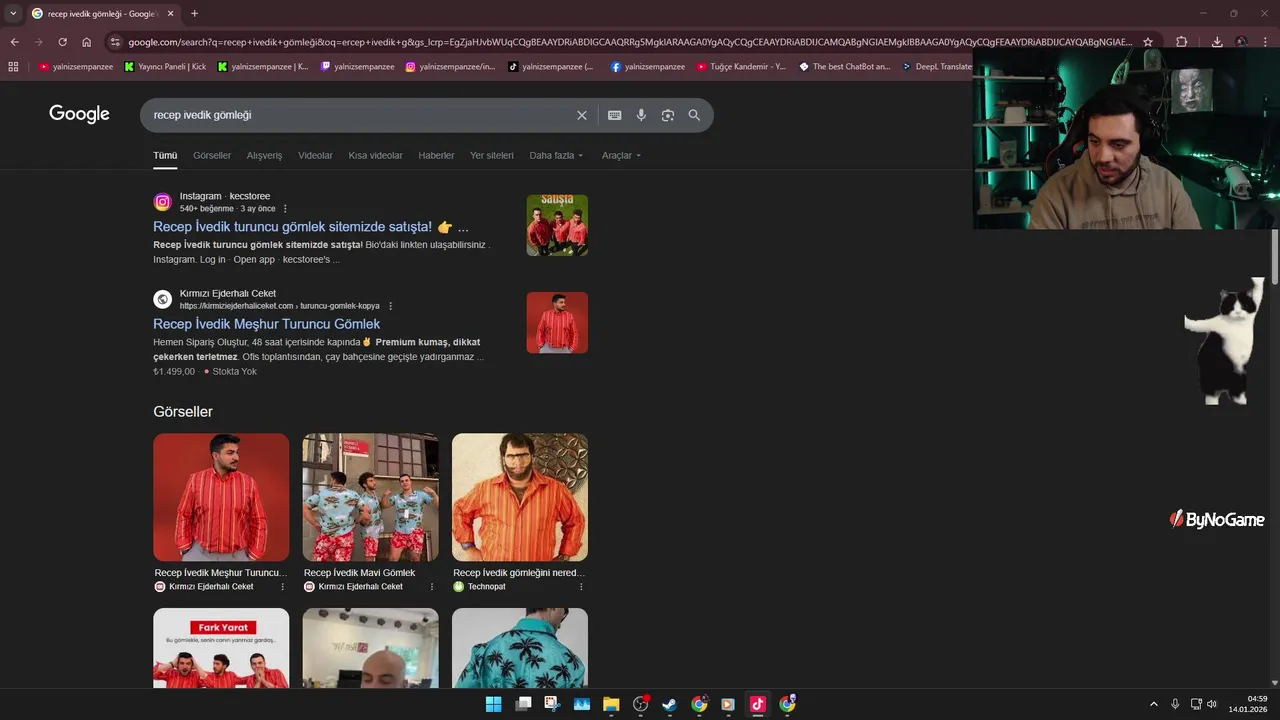View site information icon in the address bar
The width and height of the screenshot is (1280, 720).
point(115,42)
